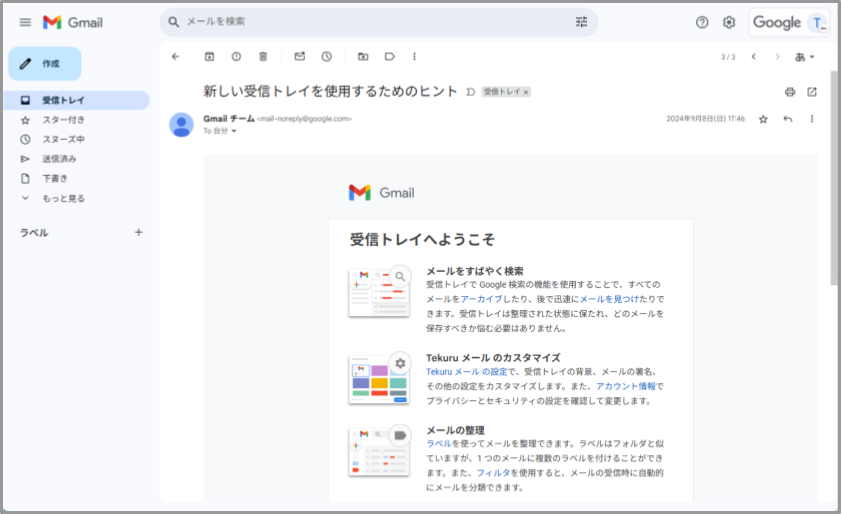Open the ラベル link in email body

point(439,444)
